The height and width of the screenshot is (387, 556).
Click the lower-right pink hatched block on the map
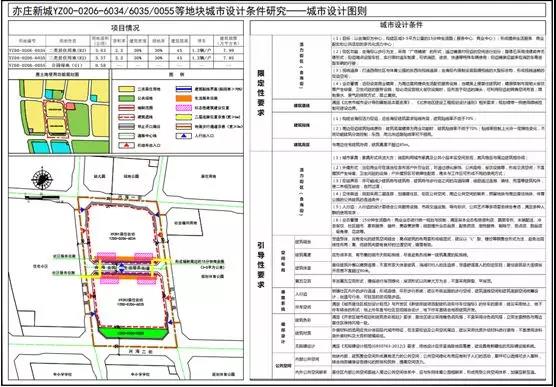pyautogui.click(x=147, y=280)
